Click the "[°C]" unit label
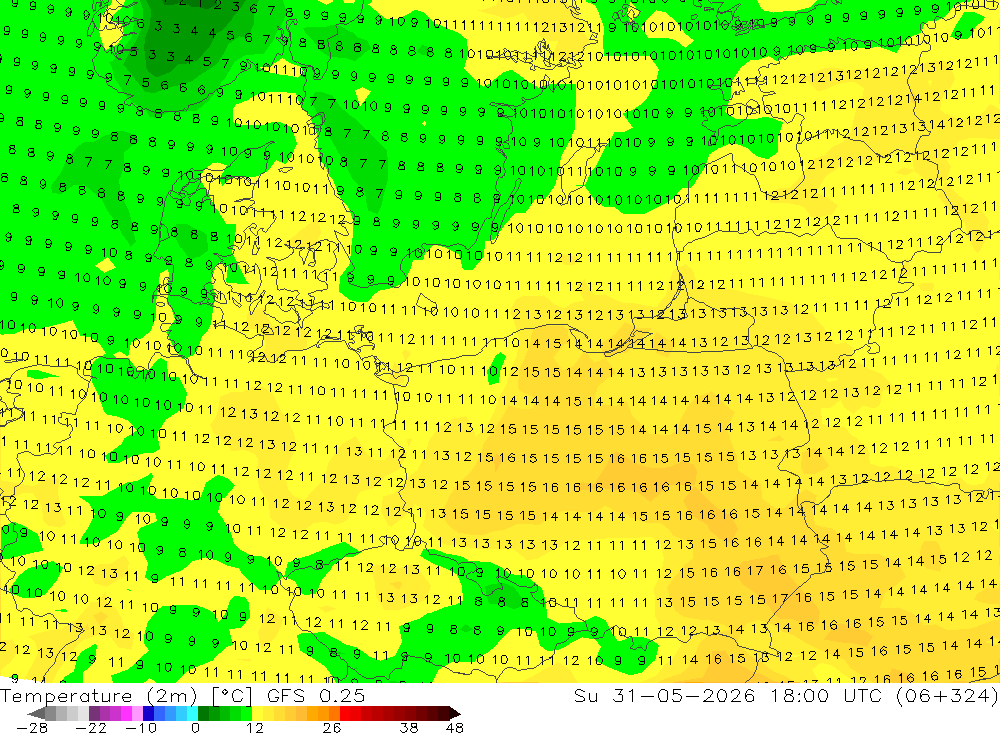The width and height of the screenshot is (1000, 733). tap(232, 696)
